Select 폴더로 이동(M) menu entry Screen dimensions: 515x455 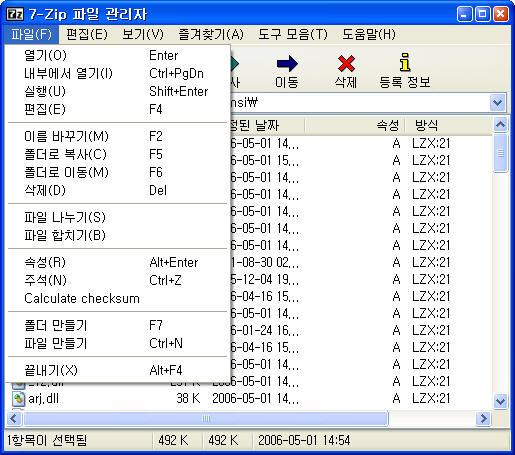pos(117,172)
